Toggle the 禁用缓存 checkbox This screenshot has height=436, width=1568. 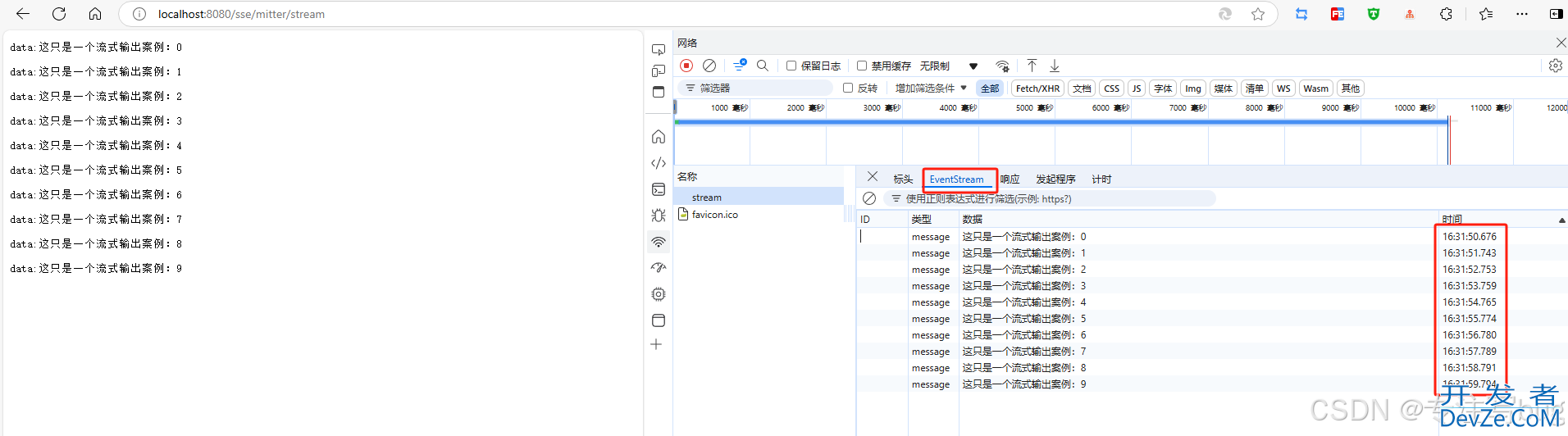(x=862, y=66)
